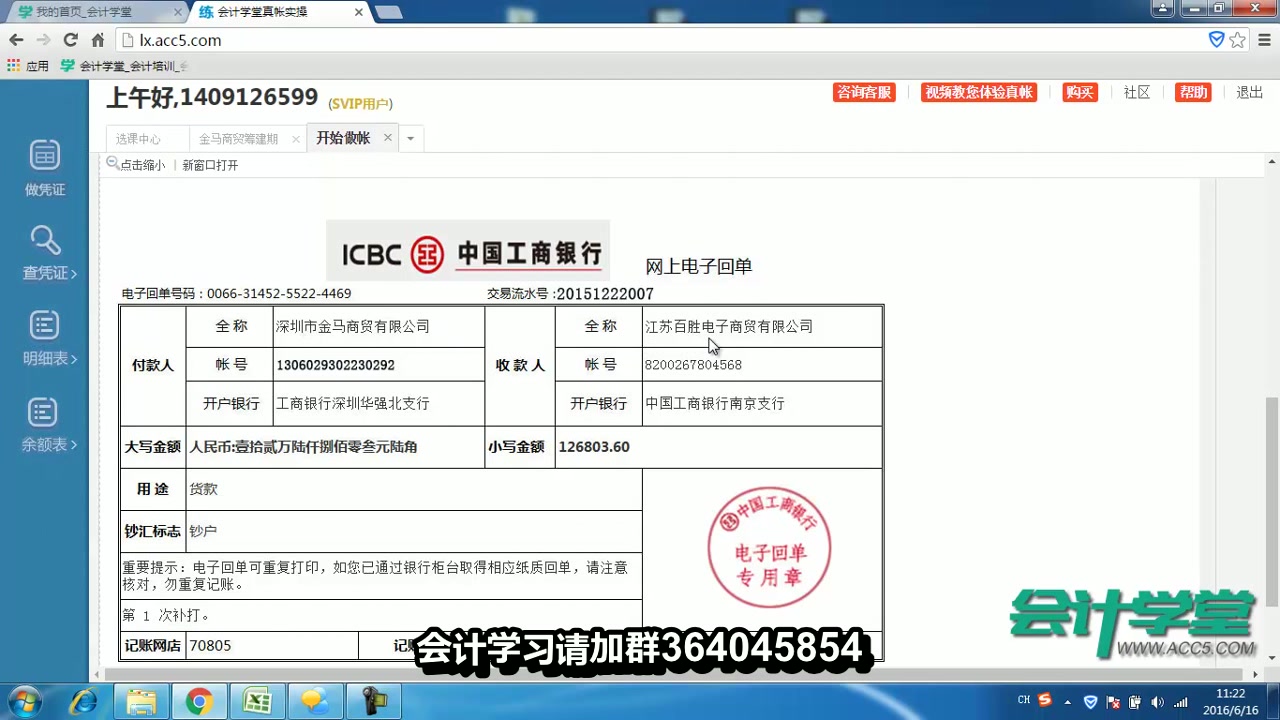Launch Excel from the taskbar

[257, 702]
